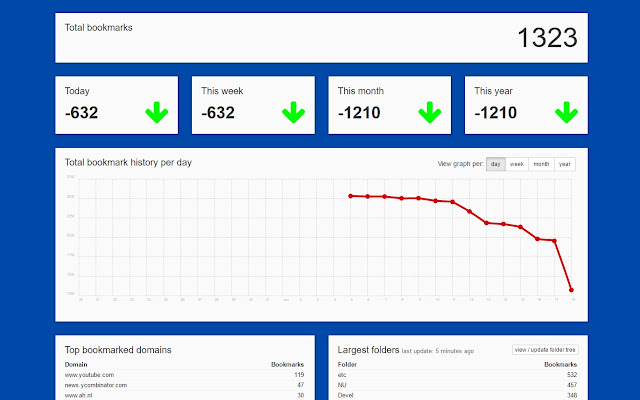
Task: Open view / update folder tree button
Action: tap(545, 350)
